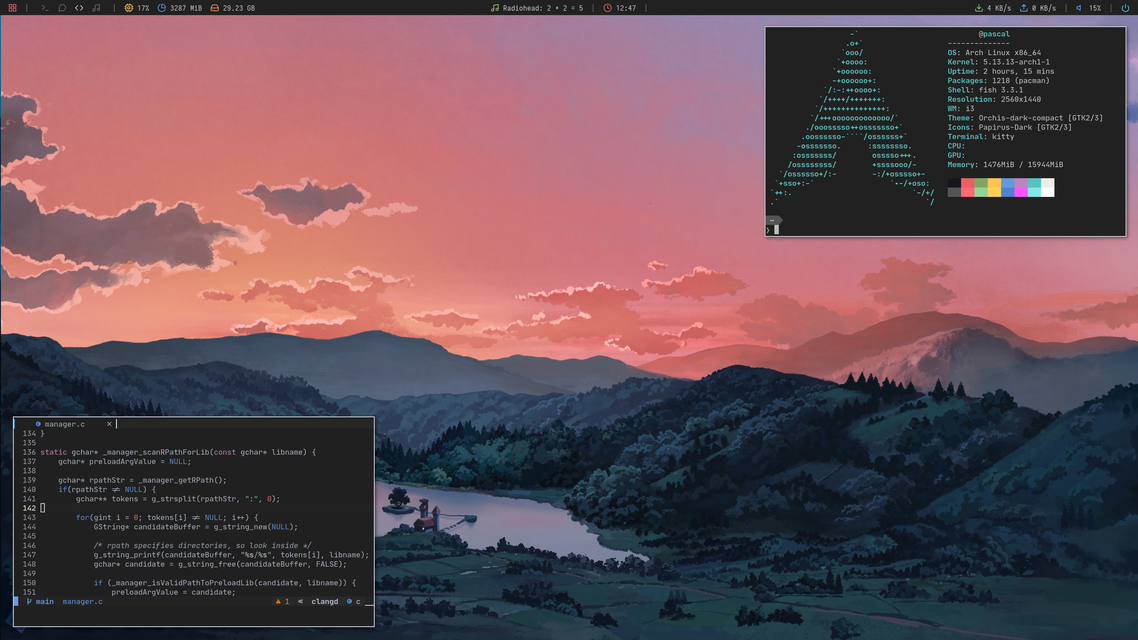Click the clangd LSP status indicator
This screenshot has width=1138, height=640.
(324, 602)
